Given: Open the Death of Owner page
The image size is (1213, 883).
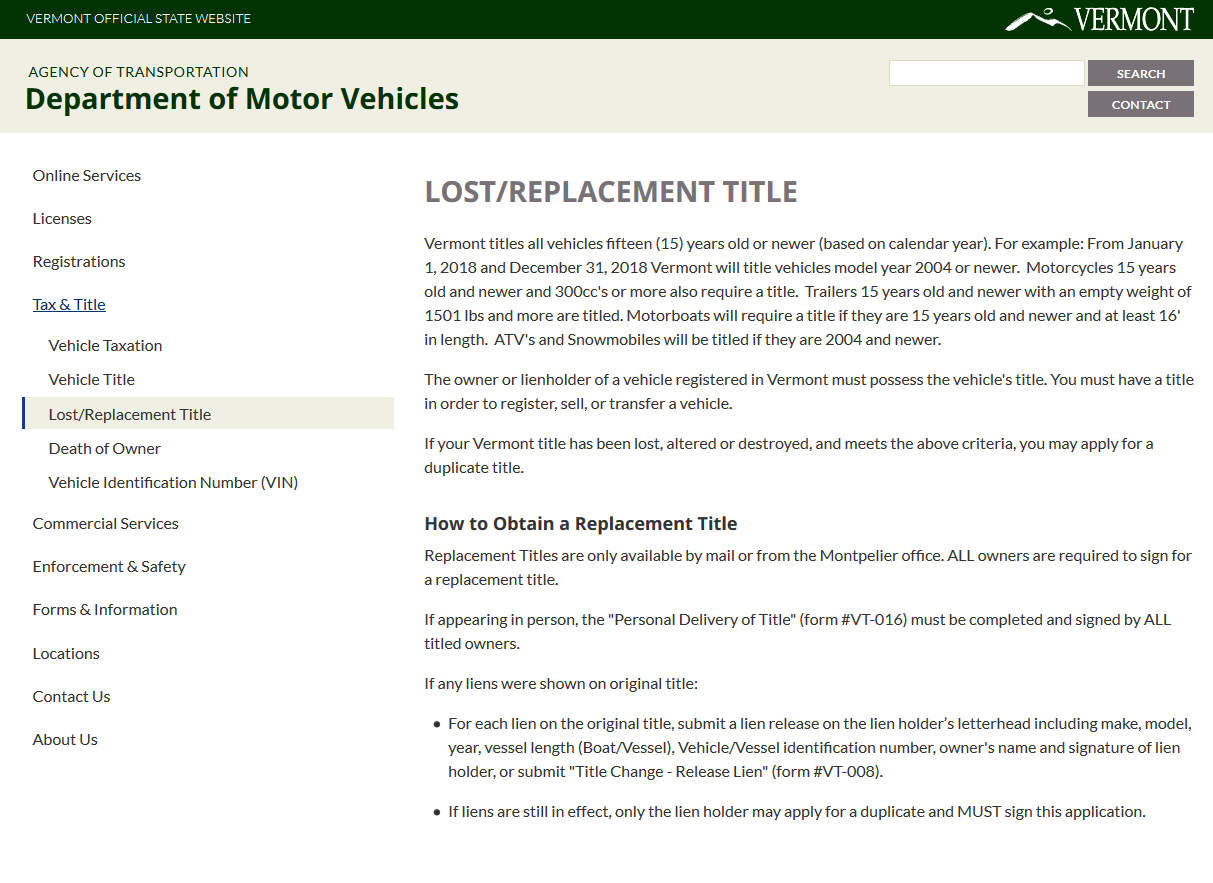Looking at the screenshot, I should pyautogui.click(x=104, y=448).
